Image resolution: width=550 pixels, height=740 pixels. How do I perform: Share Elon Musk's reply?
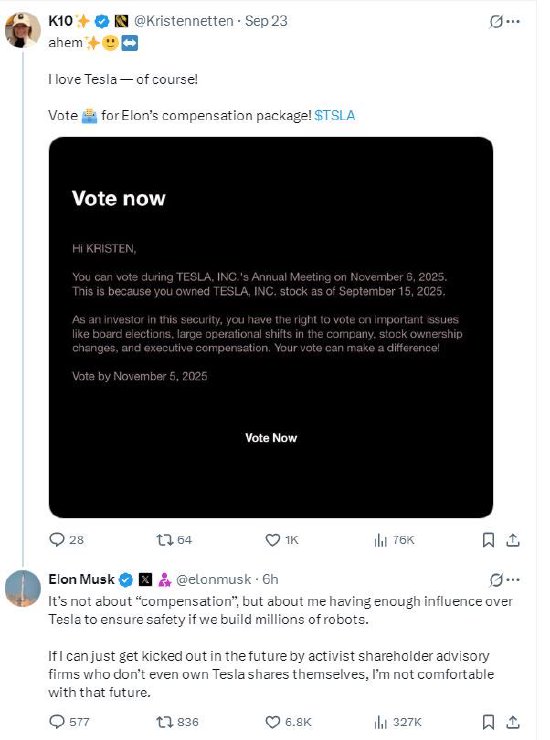513,722
